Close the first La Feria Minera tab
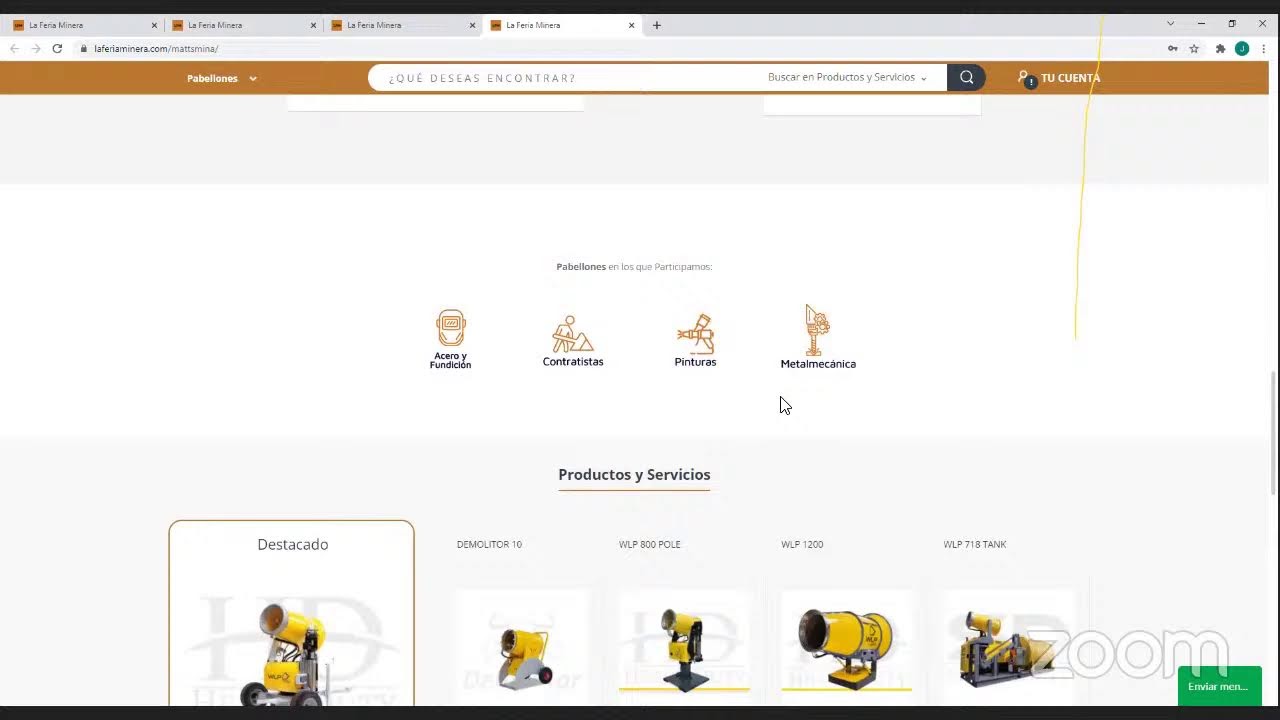 [x=154, y=25]
